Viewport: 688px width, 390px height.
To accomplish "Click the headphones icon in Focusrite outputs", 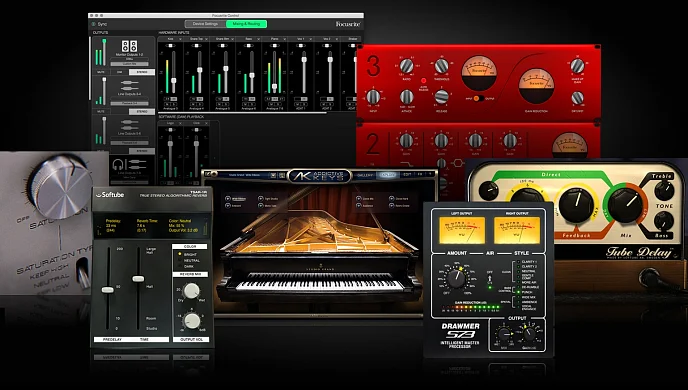I will click(x=118, y=165).
